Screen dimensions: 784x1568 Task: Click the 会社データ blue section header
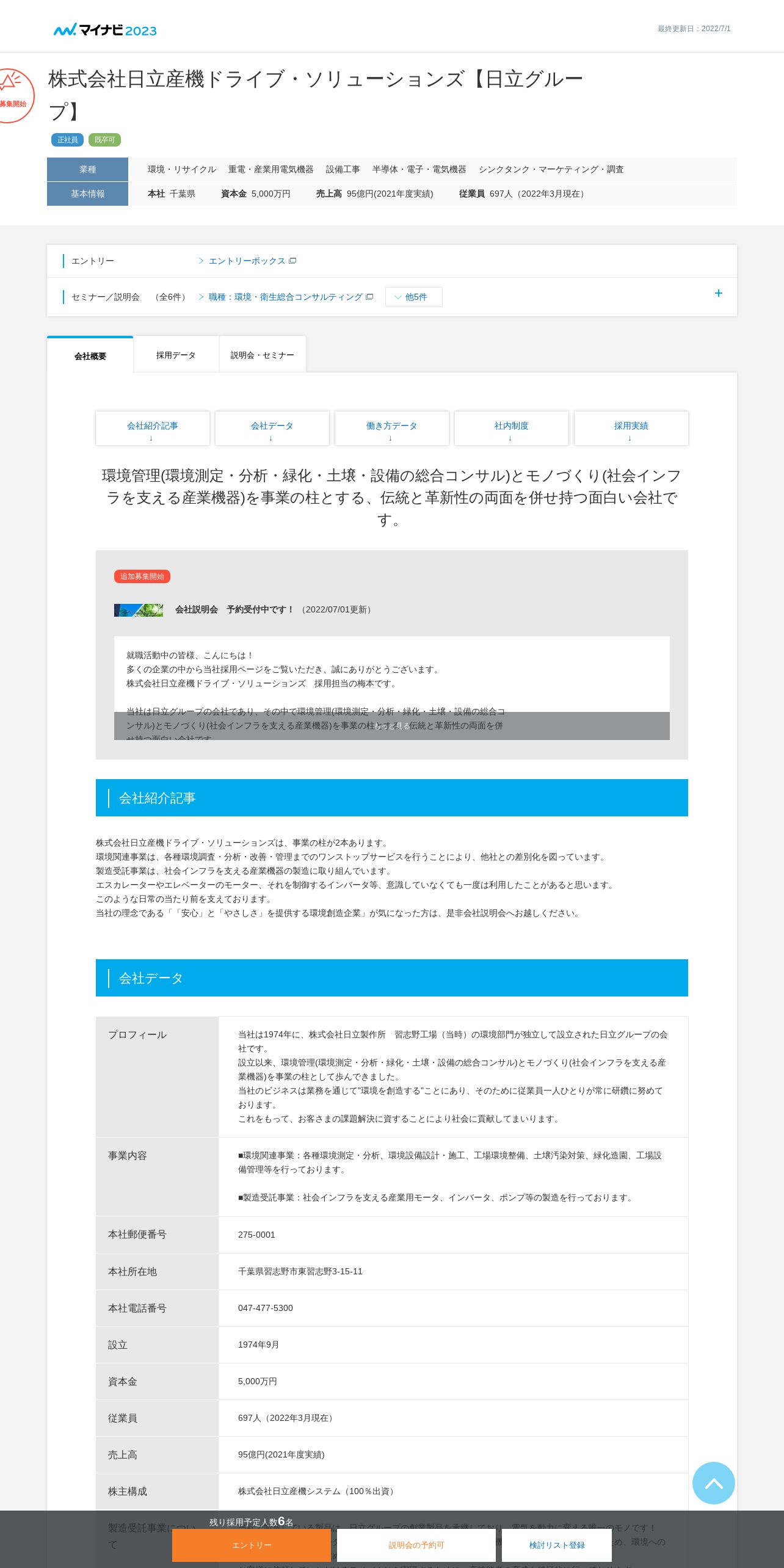point(392,978)
